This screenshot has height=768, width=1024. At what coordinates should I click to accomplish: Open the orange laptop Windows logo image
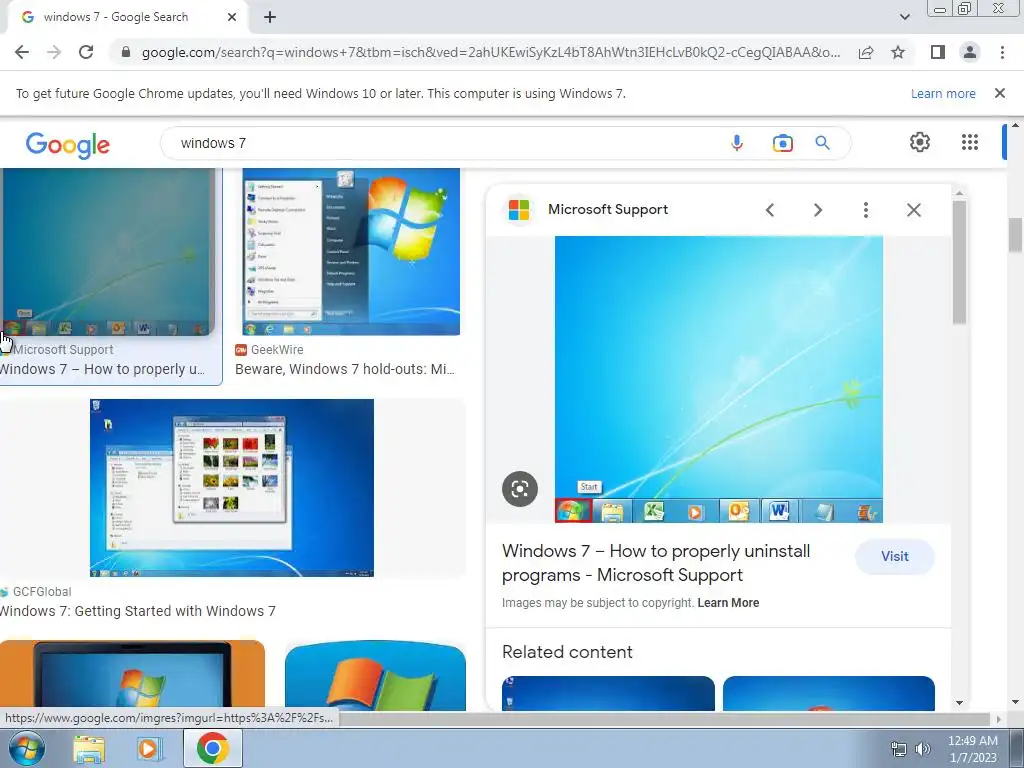point(133,675)
